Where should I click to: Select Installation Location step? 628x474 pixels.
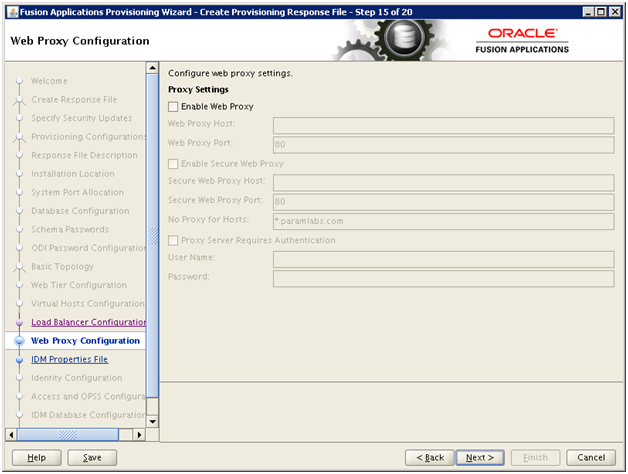73,174
